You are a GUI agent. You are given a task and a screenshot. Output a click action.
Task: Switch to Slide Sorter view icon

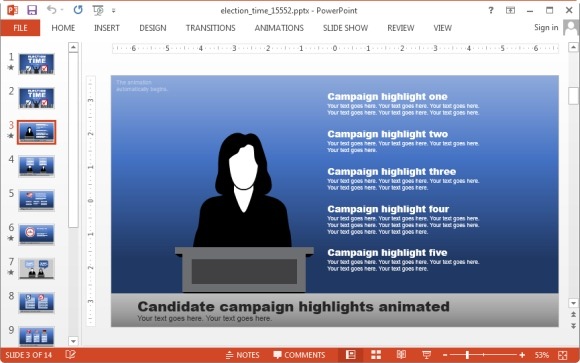pos(376,354)
